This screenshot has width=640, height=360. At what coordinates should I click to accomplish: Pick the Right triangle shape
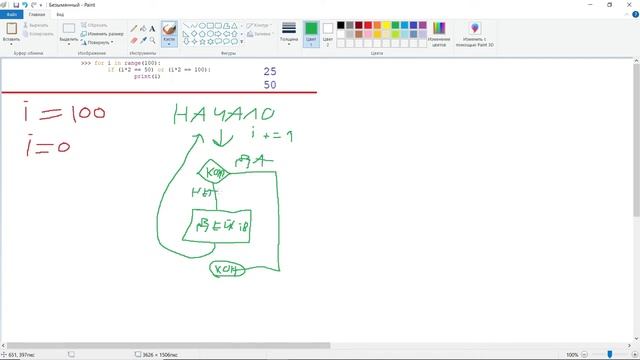[x=186, y=34]
